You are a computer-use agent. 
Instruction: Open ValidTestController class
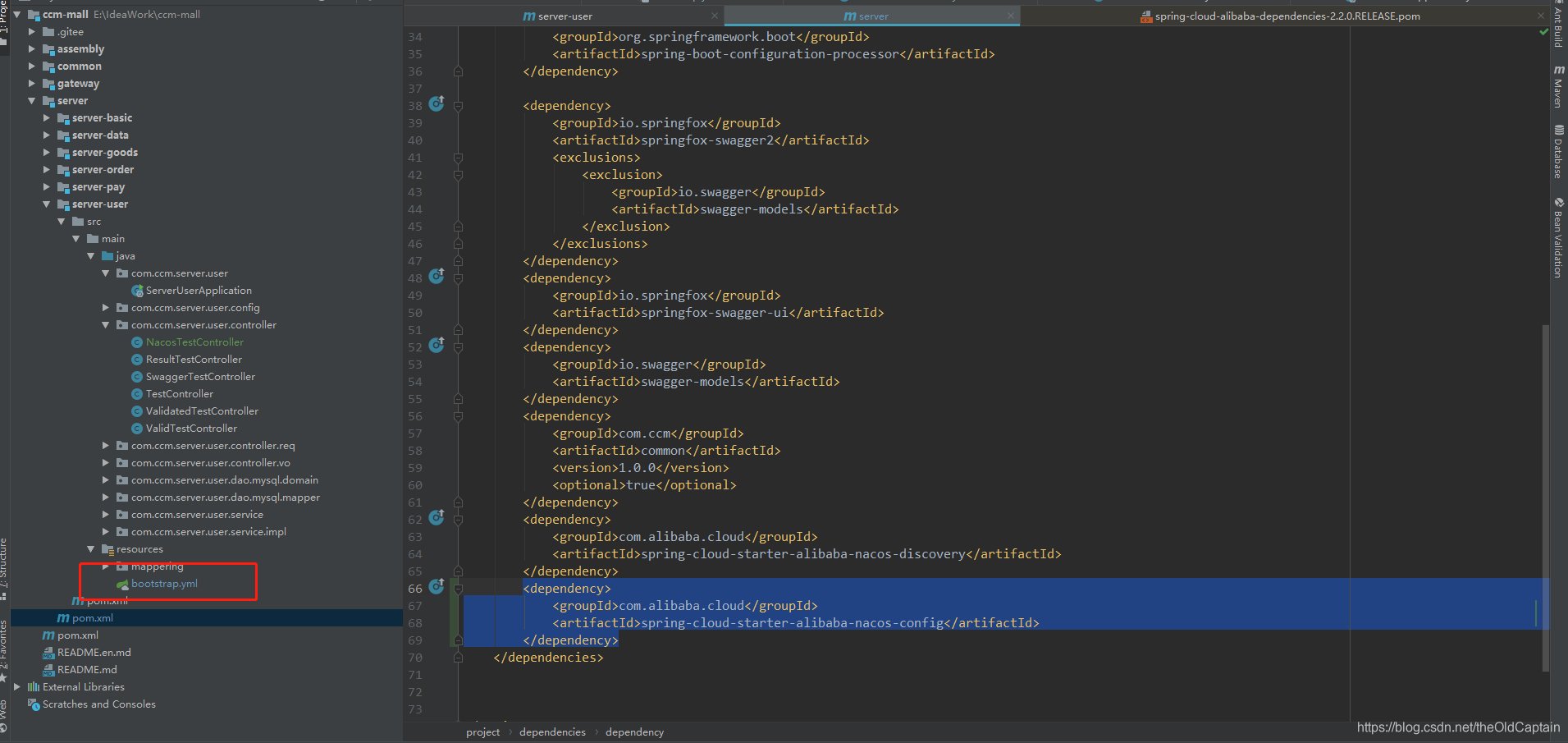(x=191, y=429)
